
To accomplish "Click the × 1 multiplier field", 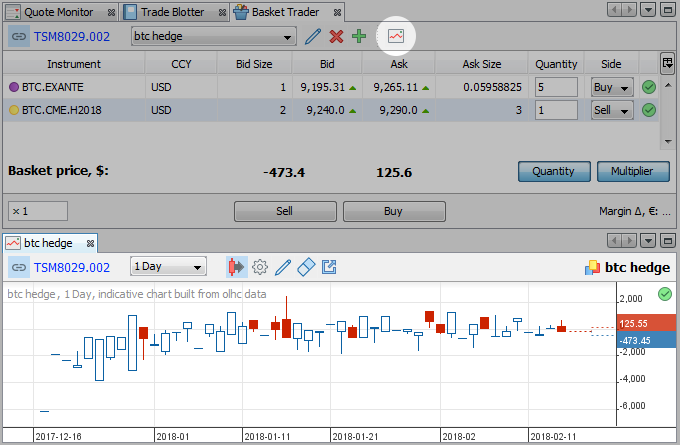I will point(38,211).
